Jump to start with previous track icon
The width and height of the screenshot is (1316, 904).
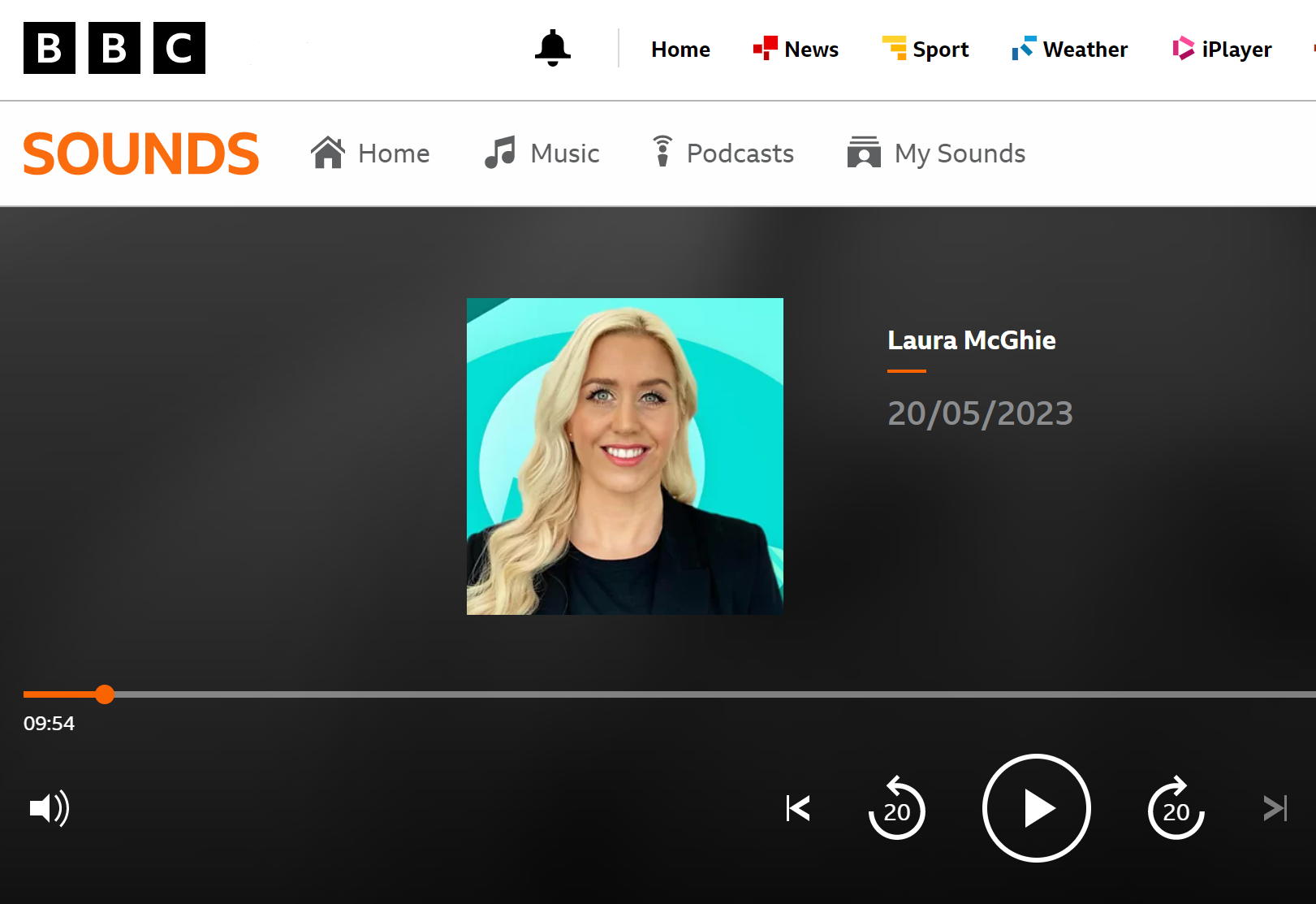coord(798,808)
